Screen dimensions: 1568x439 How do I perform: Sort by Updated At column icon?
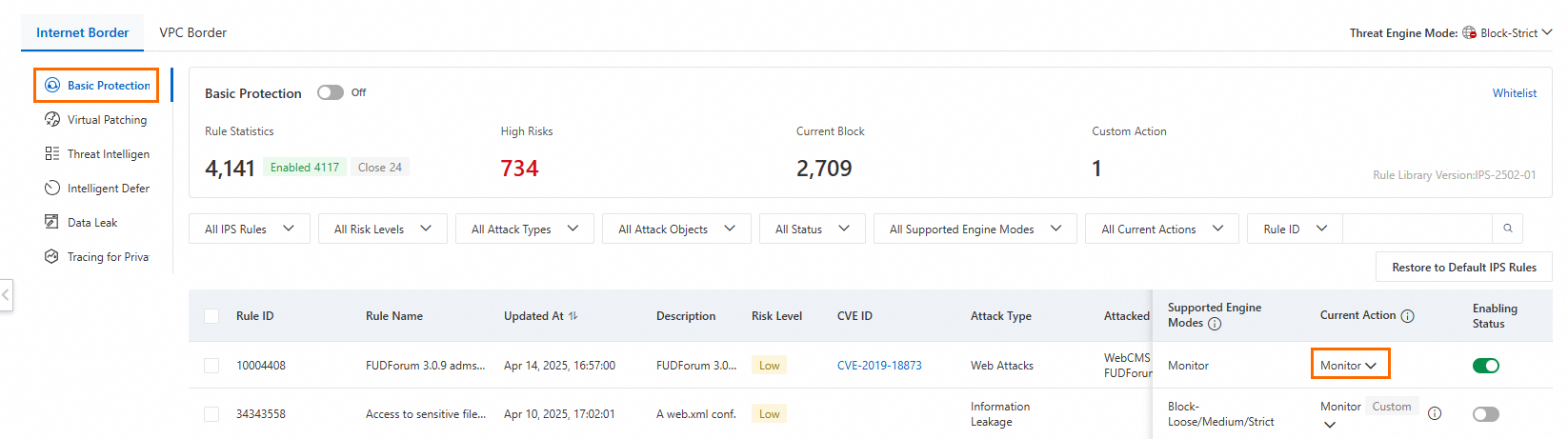point(573,316)
